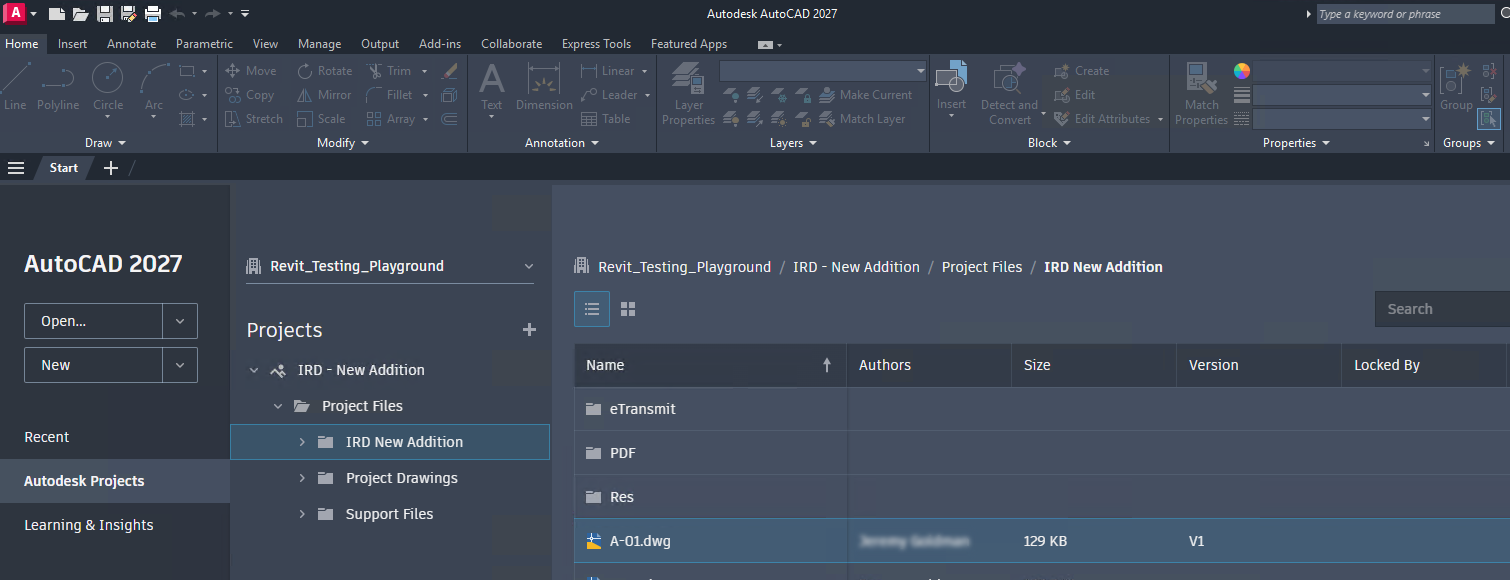Open the Customize Quick Access Toolbar dropdown

pyautogui.click(x=246, y=14)
